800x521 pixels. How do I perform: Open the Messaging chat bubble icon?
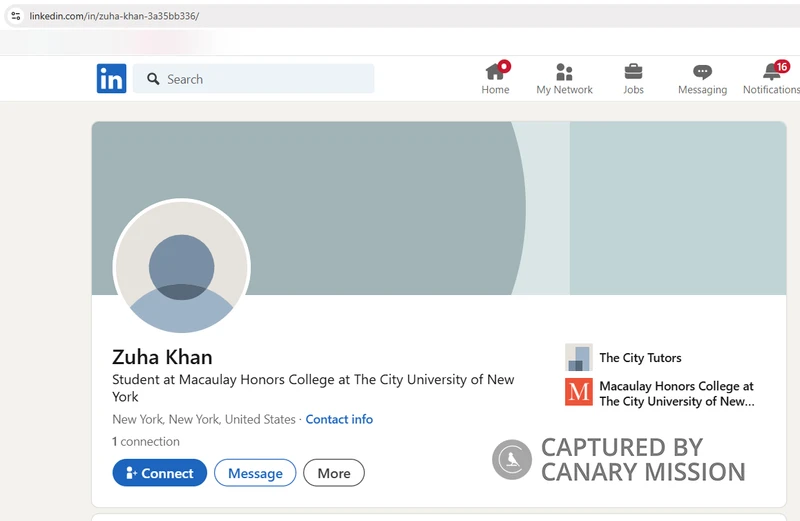coord(702,72)
